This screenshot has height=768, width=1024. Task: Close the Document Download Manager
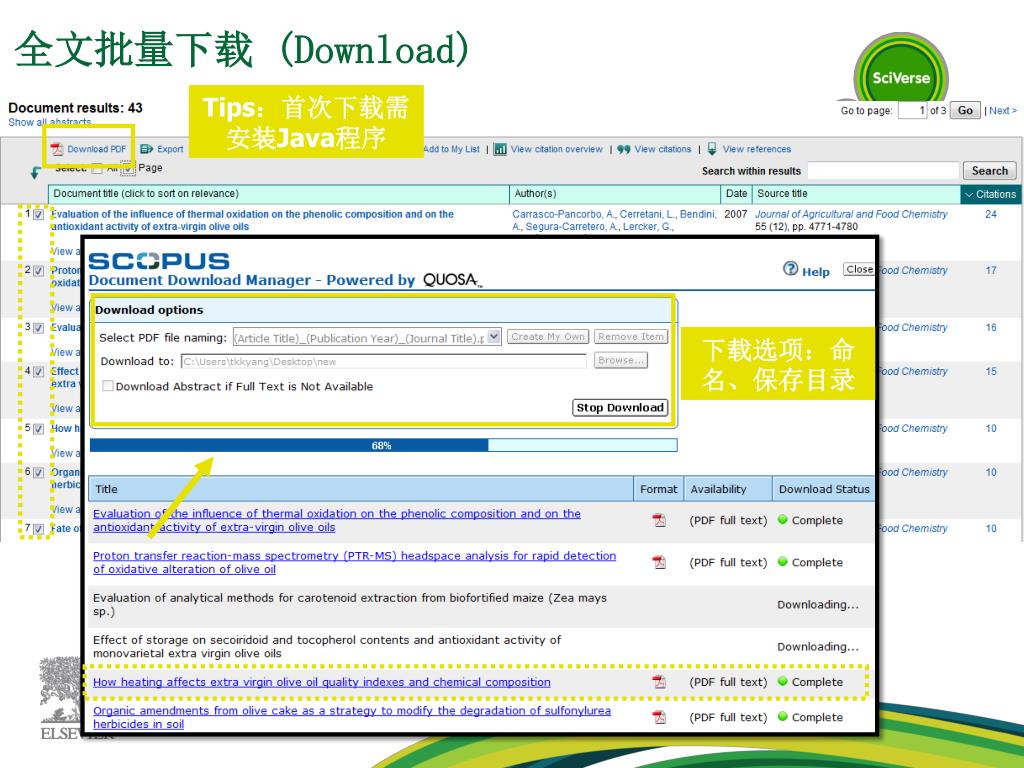pyautogui.click(x=859, y=269)
